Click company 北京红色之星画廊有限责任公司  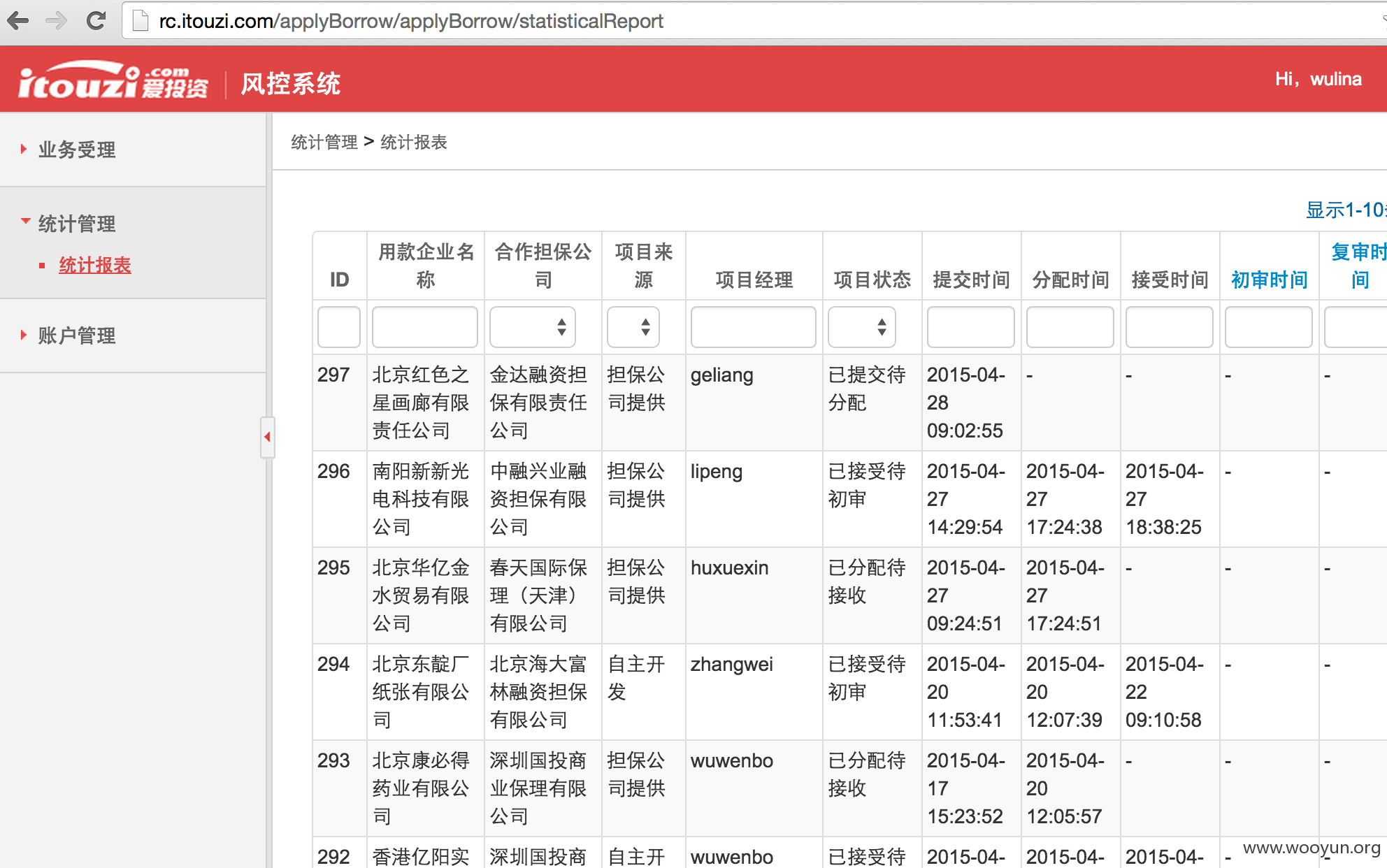click(x=421, y=403)
